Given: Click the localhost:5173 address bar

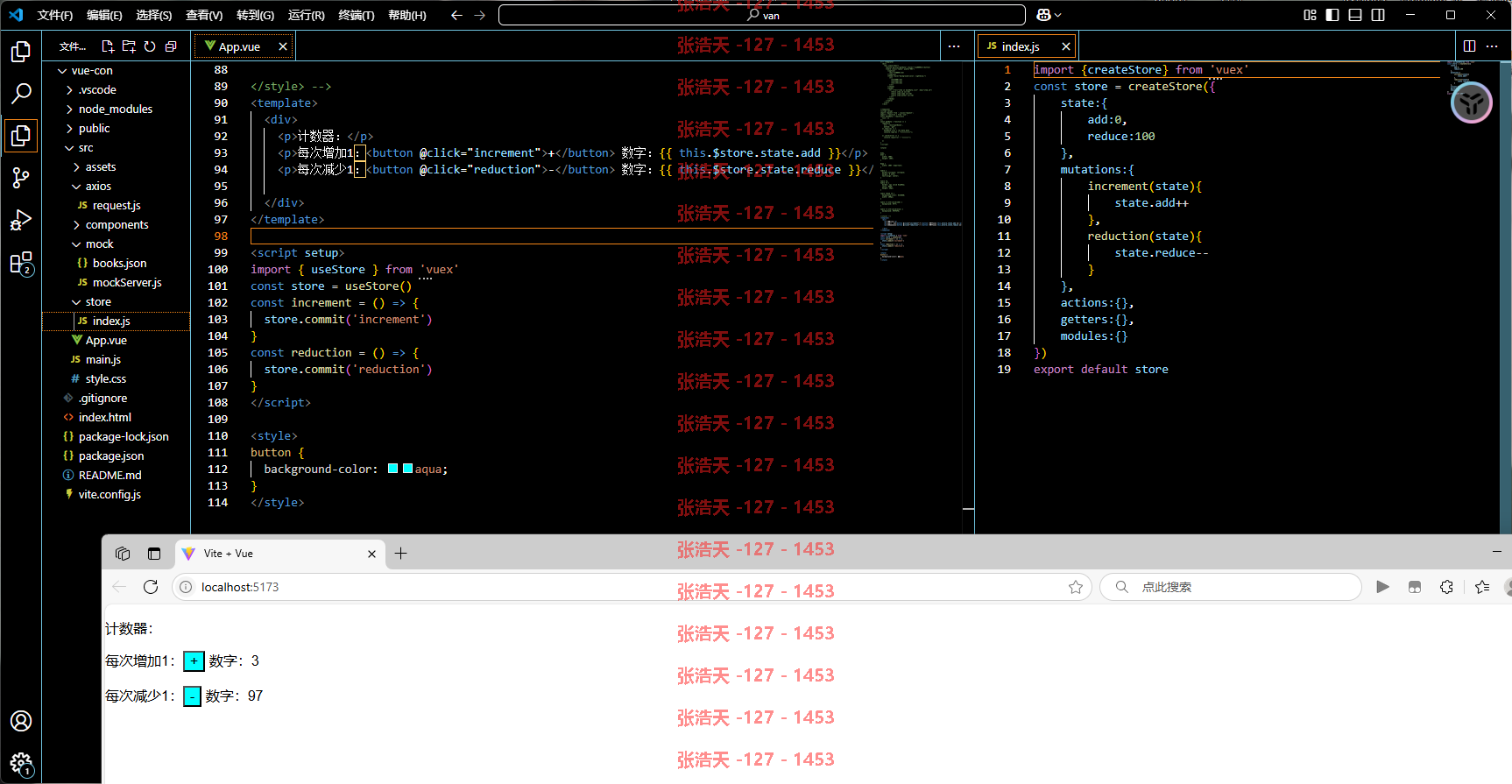Looking at the screenshot, I should pos(631,587).
